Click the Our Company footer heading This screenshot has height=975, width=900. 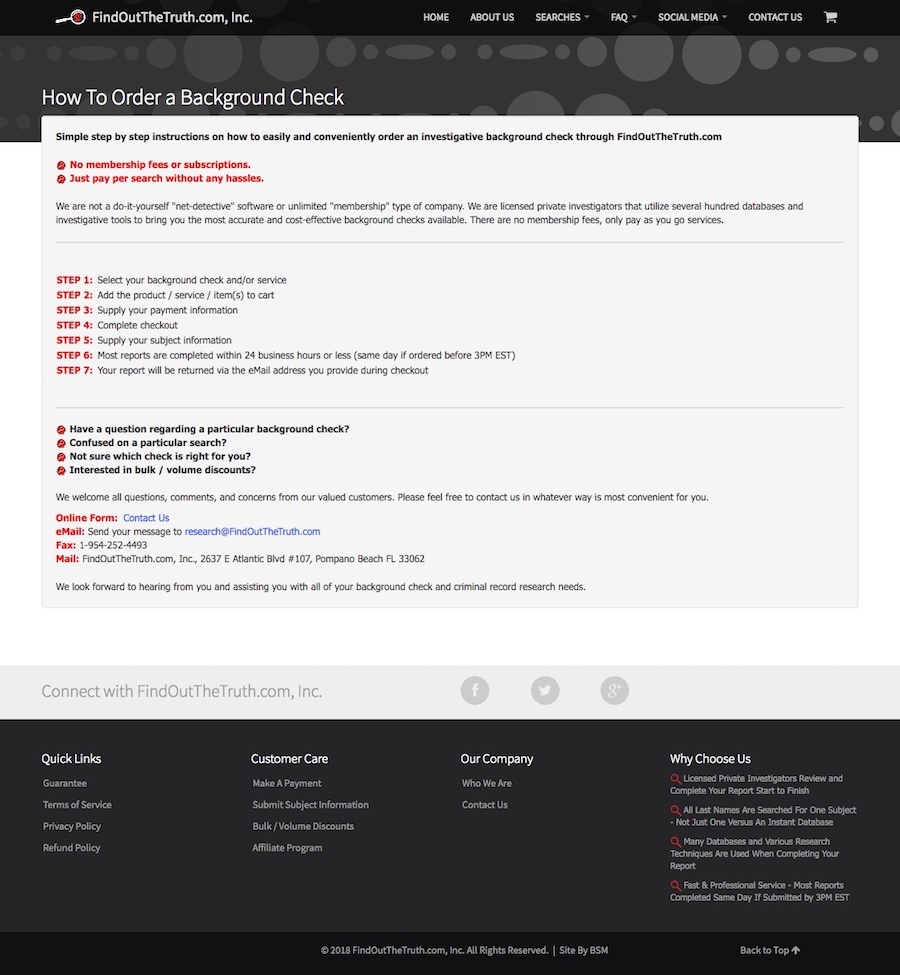click(x=497, y=759)
